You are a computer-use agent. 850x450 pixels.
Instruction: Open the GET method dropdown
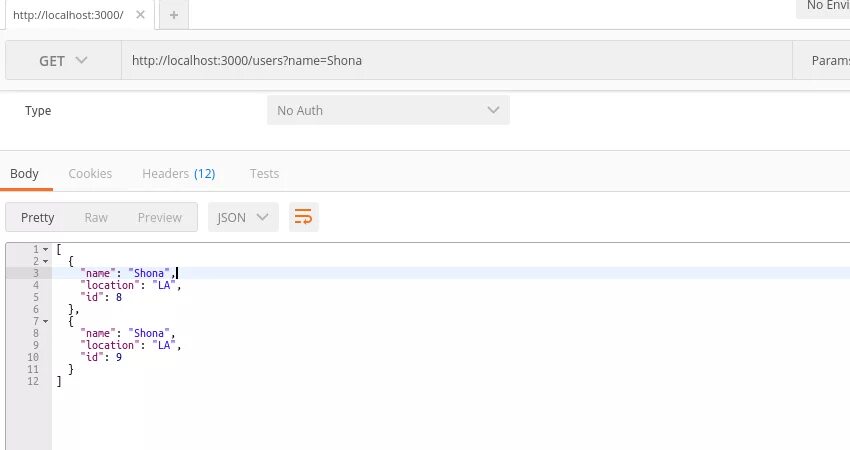[x=63, y=61]
